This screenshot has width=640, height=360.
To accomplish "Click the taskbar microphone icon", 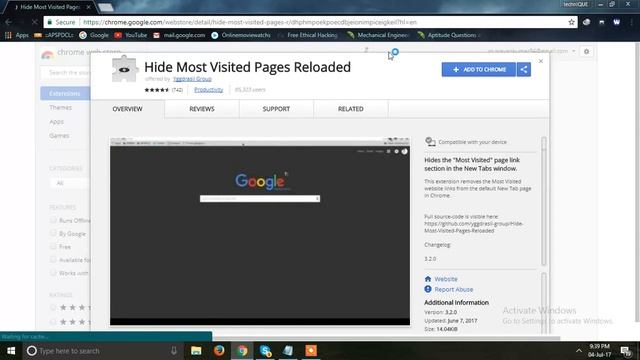I will click(x=173, y=351).
